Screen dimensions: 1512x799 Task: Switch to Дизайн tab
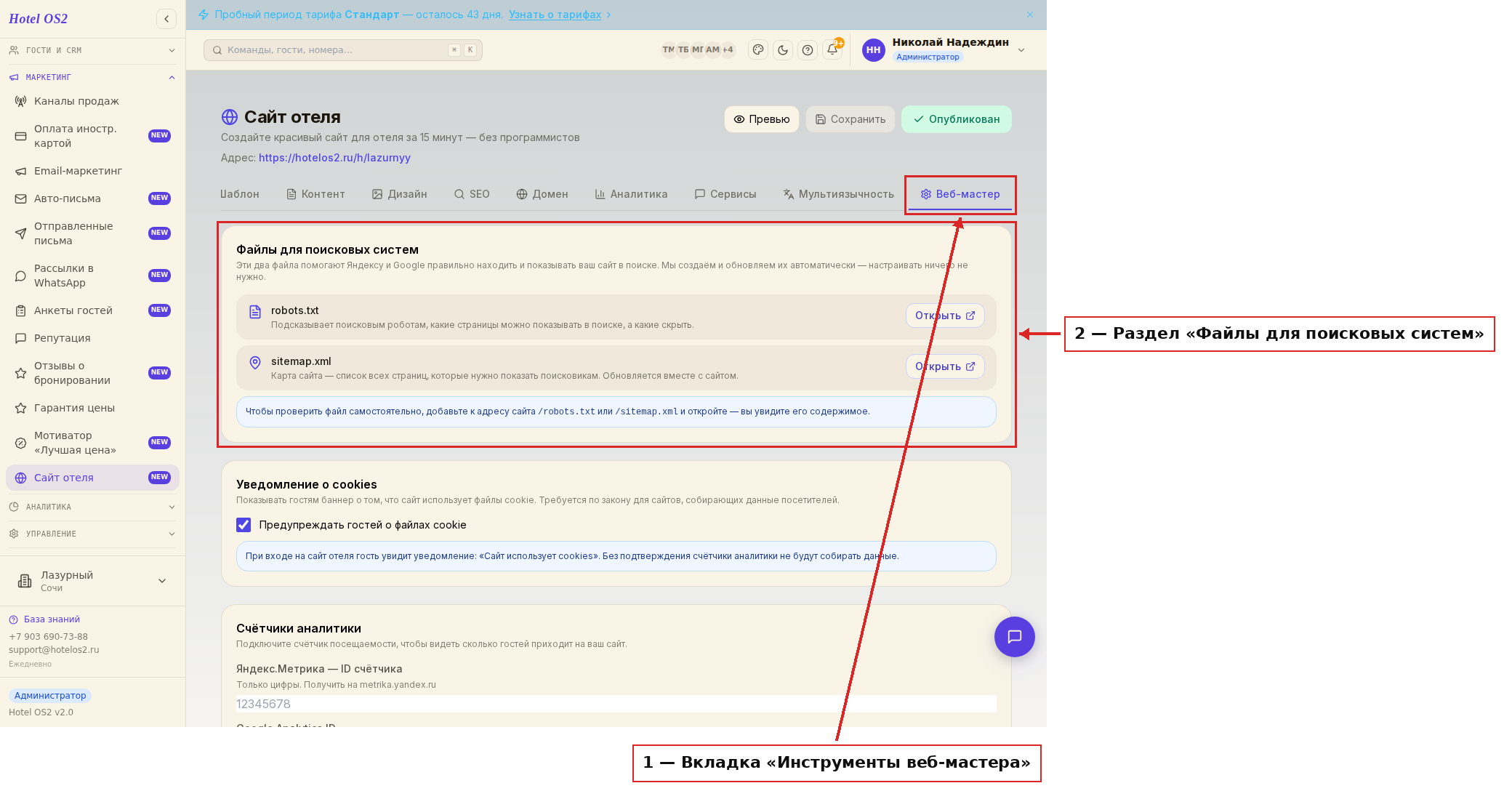(x=400, y=194)
